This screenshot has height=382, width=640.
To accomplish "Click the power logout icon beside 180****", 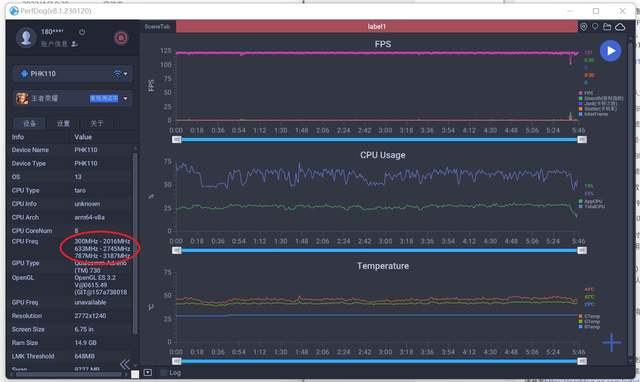I will (x=82, y=32).
